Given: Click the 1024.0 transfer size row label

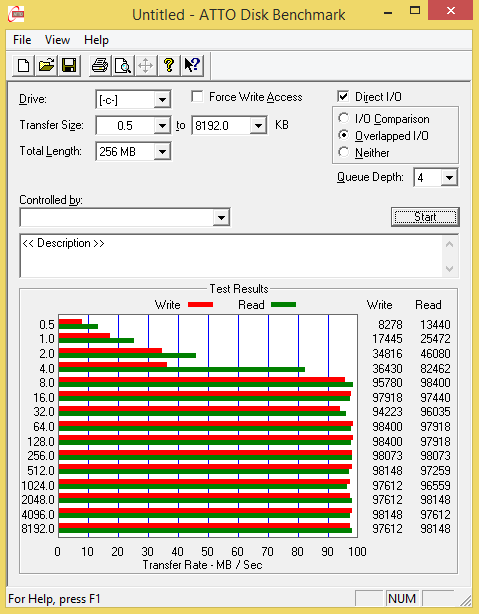Looking at the screenshot, I should click(38, 486).
